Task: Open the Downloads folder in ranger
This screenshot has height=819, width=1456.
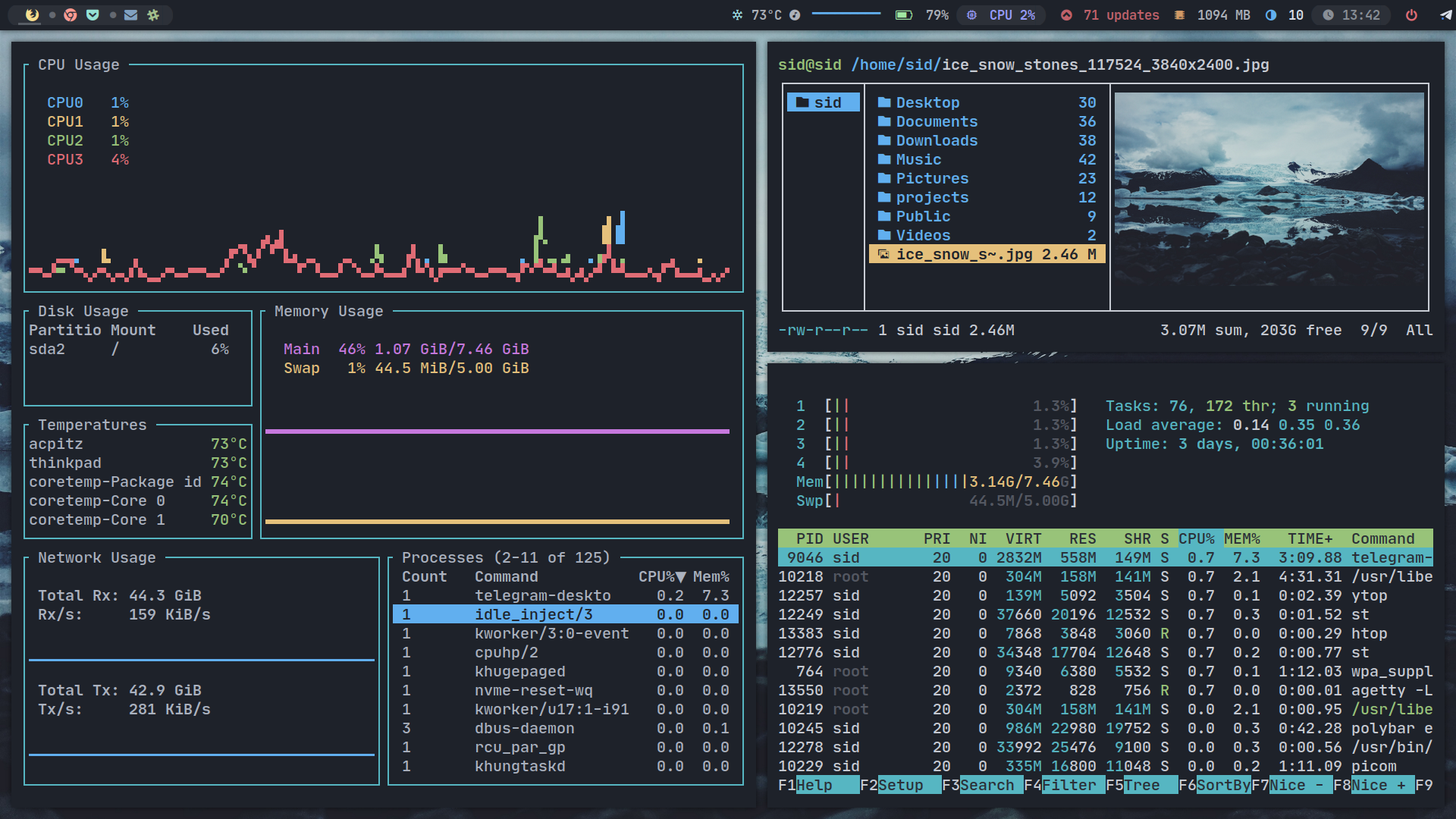Action: 937,140
